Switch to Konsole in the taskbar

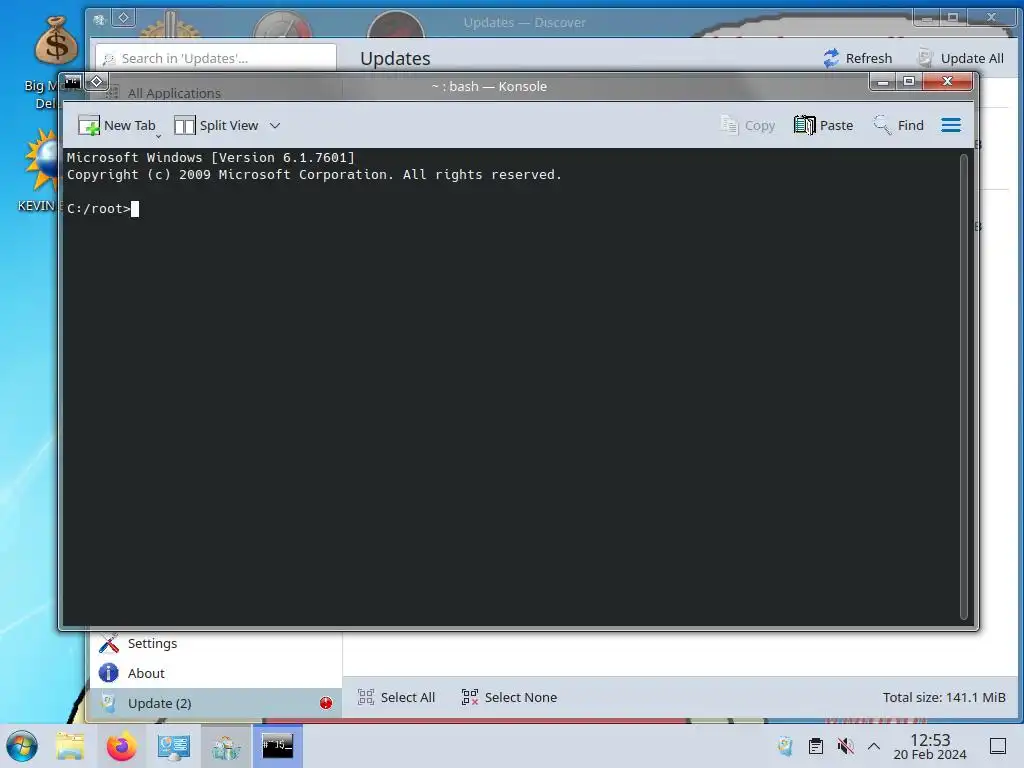click(278, 746)
